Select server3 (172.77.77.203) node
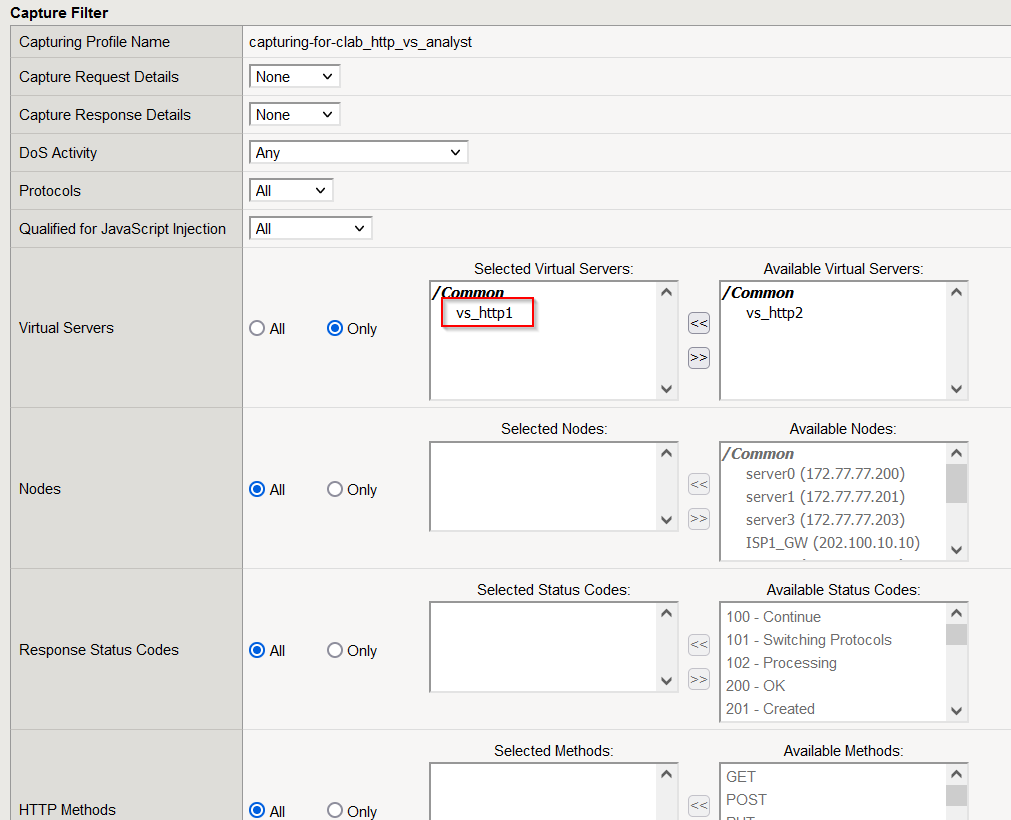1011x820 pixels. tap(825, 520)
